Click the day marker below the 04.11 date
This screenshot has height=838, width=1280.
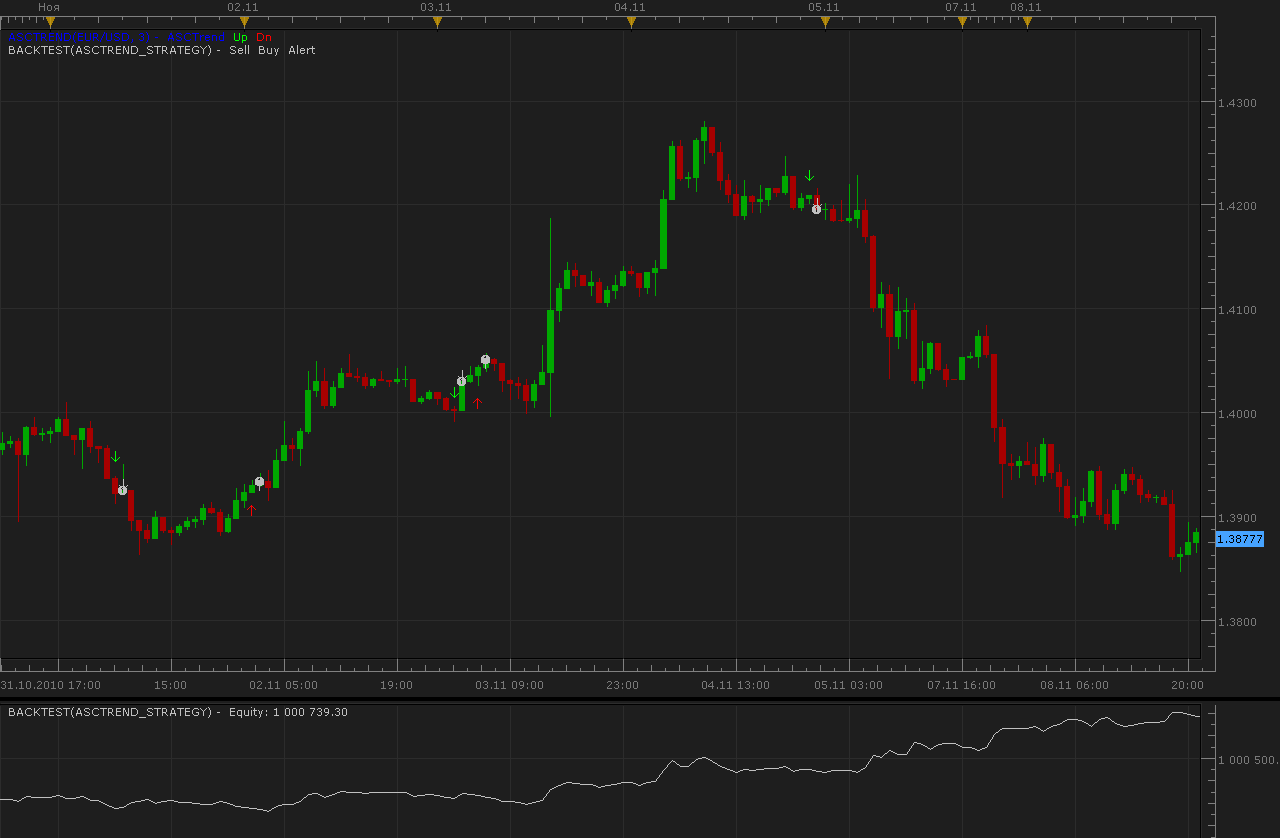point(631,22)
